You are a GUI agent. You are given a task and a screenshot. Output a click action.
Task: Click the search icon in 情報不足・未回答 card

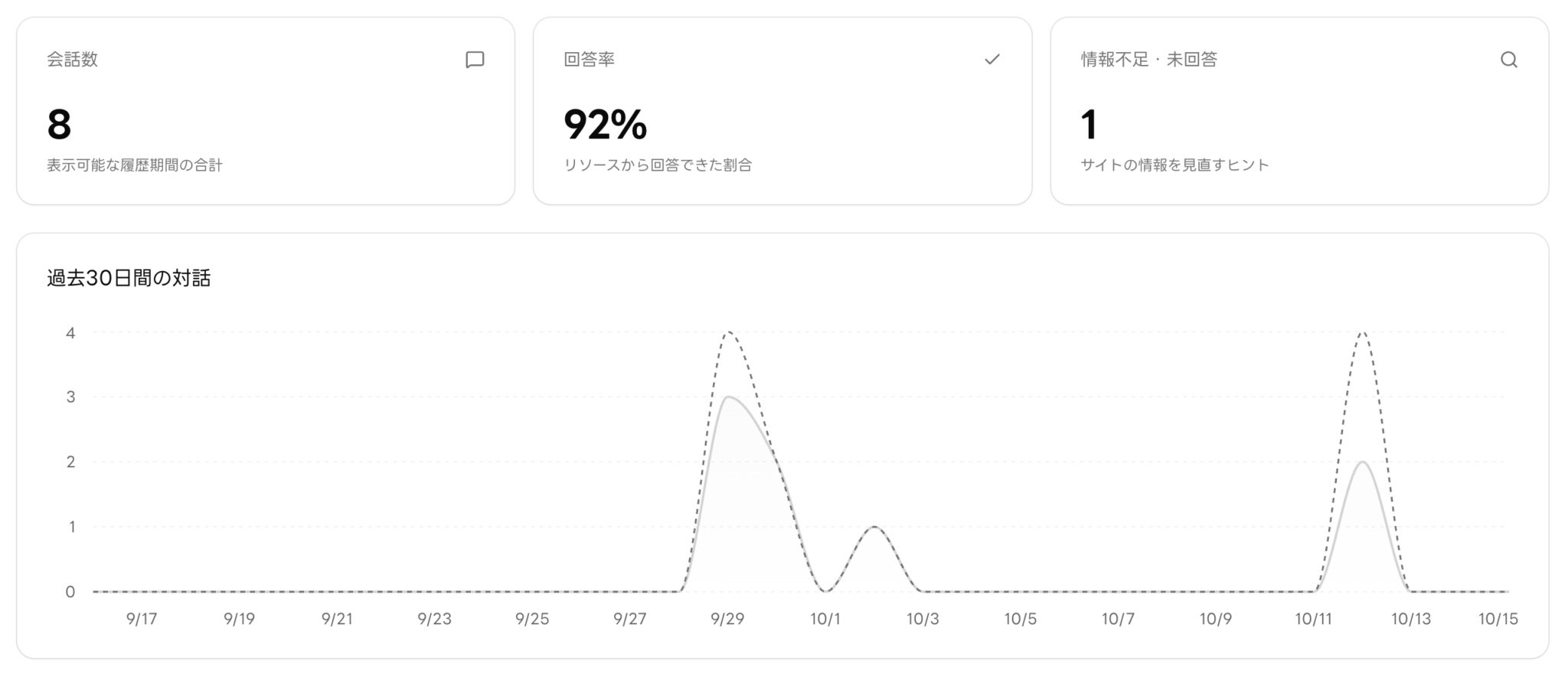(x=1509, y=60)
